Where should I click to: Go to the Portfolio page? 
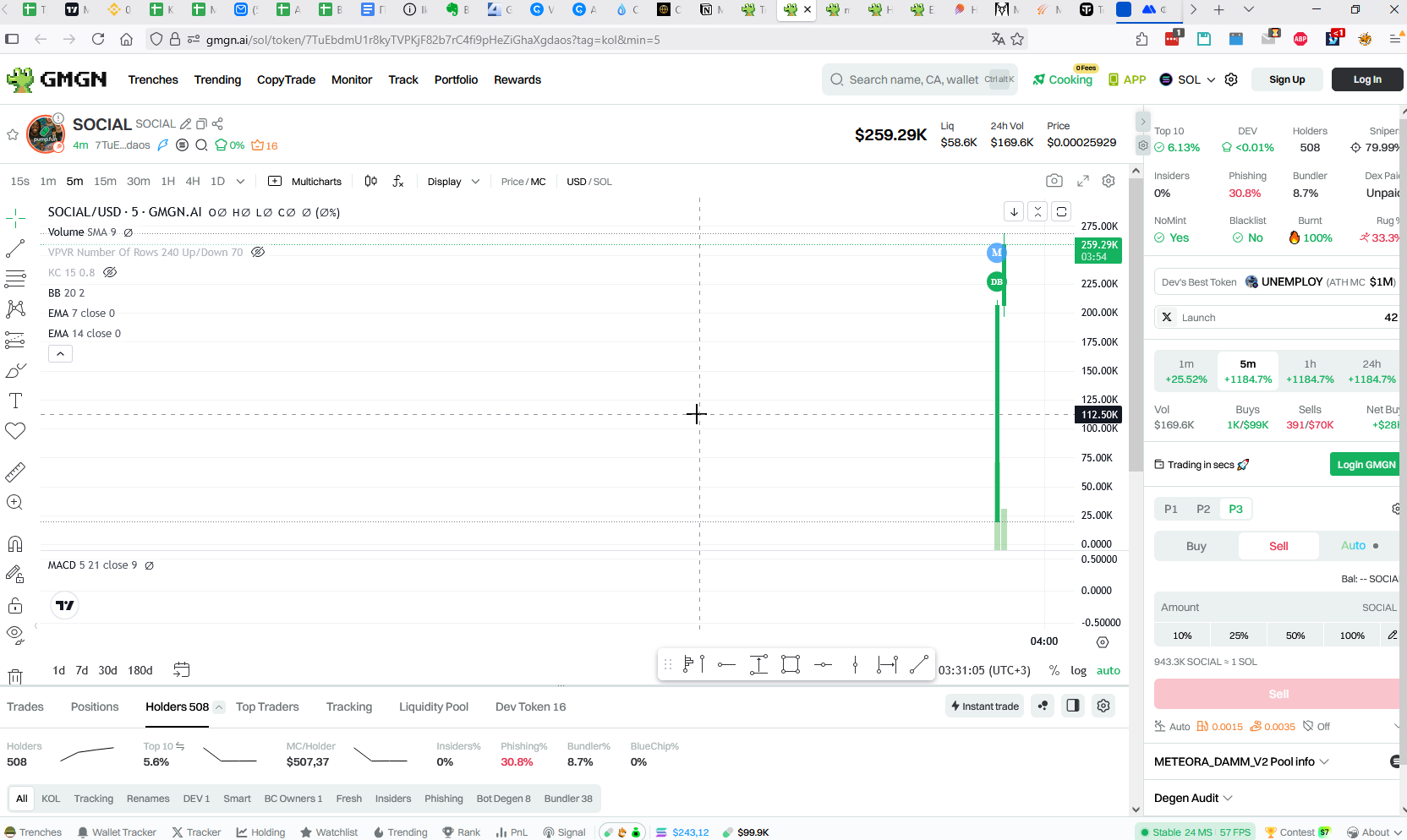pyautogui.click(x=456, y=79)
